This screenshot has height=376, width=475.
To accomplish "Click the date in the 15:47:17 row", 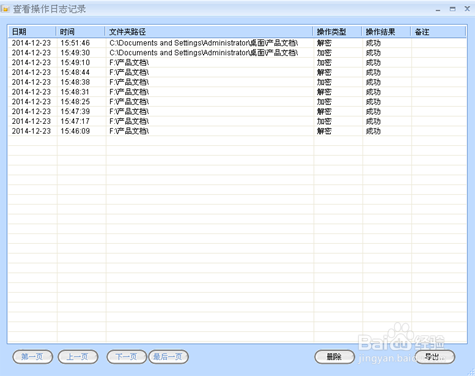I will [x=31, y=121].
